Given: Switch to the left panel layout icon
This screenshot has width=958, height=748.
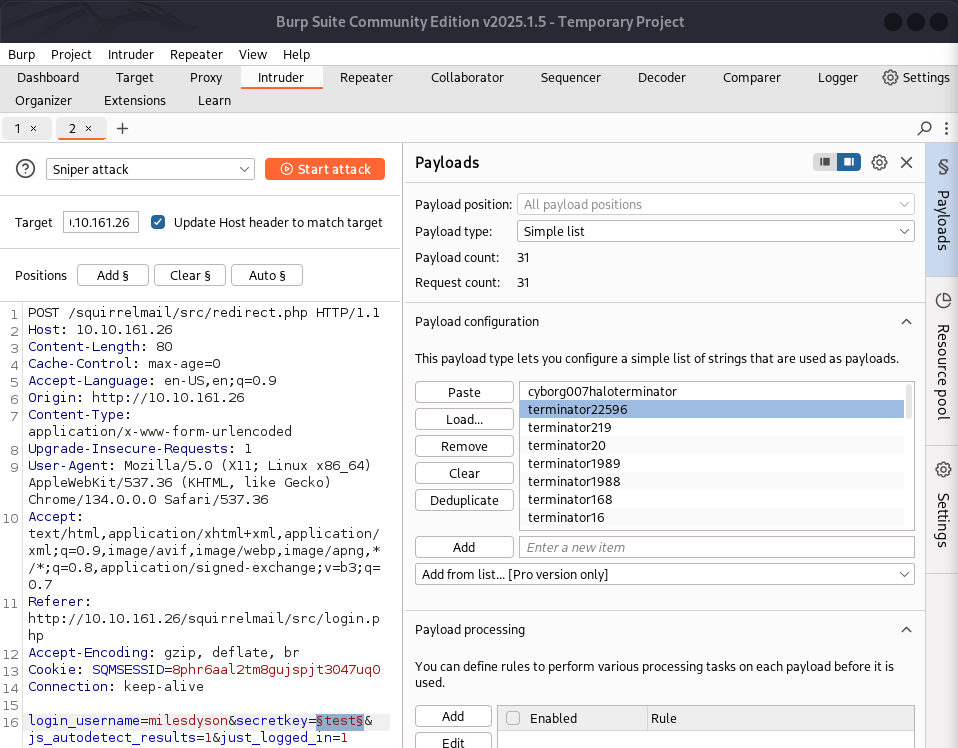Looking at the screenshot, I should pos(825,162).
